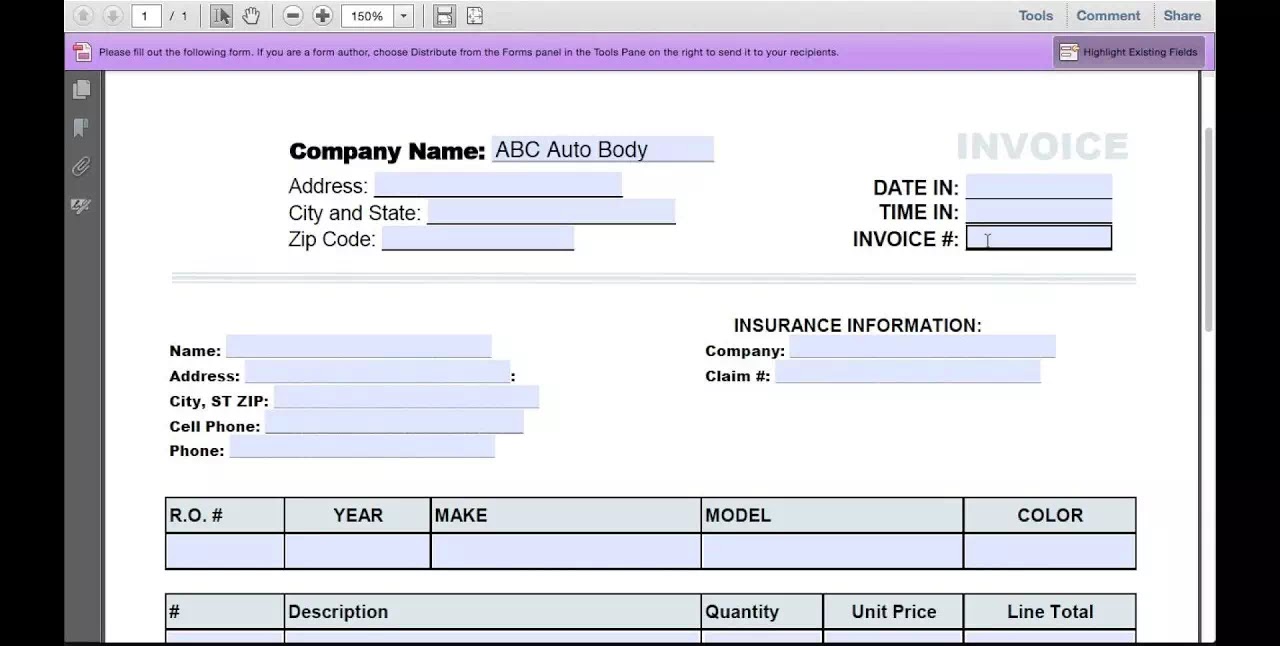Zoom out with the minus button

tap(293, 16)
